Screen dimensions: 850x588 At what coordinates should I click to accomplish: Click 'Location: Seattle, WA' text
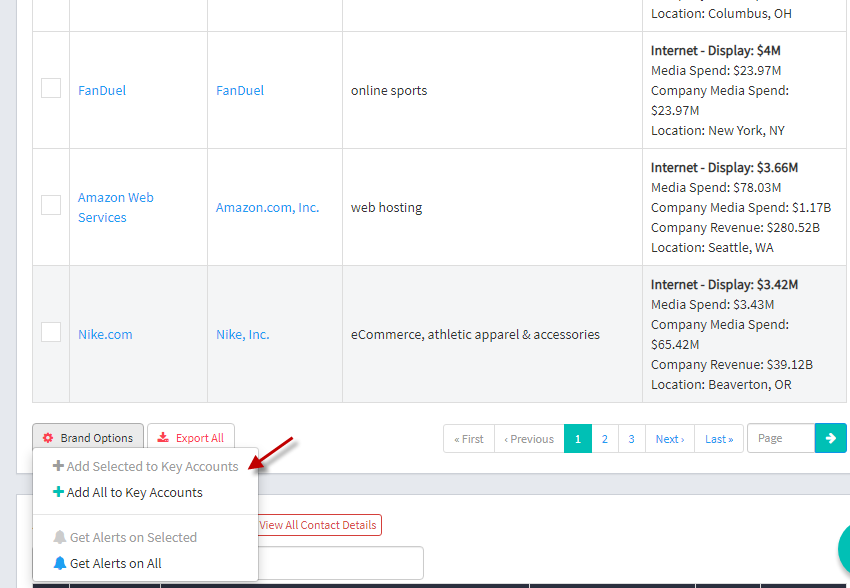point(712,248)
